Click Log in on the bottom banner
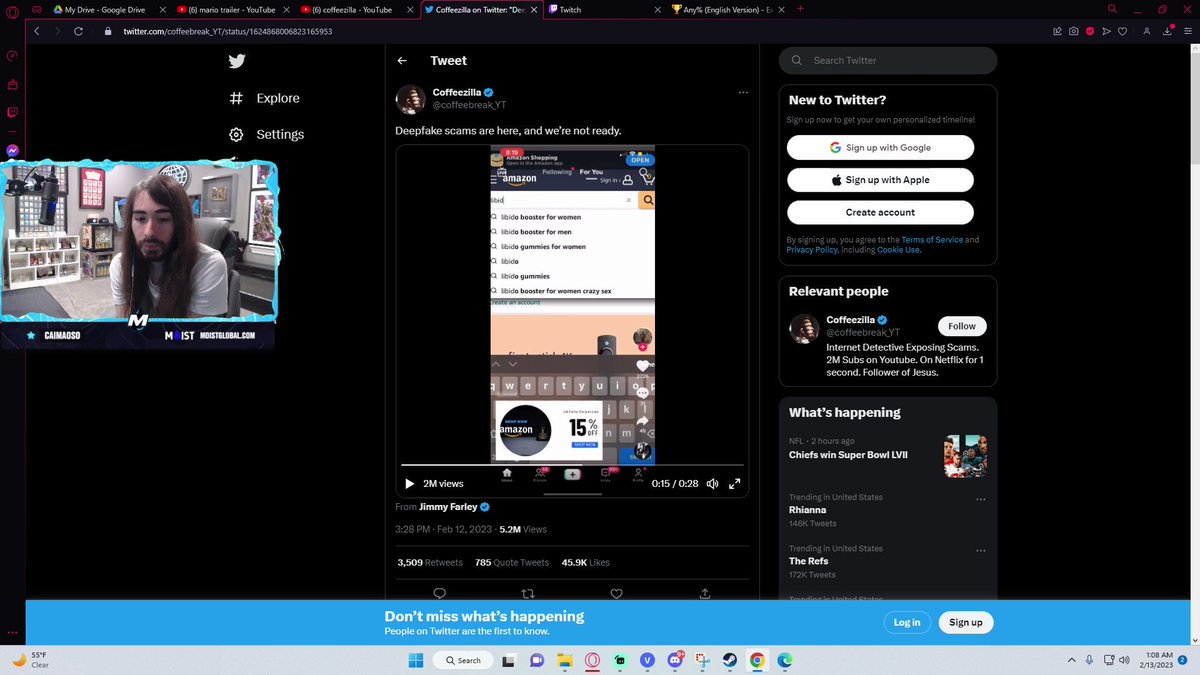Viewport: 1200px width, 675px height. (x=907, y=622)
